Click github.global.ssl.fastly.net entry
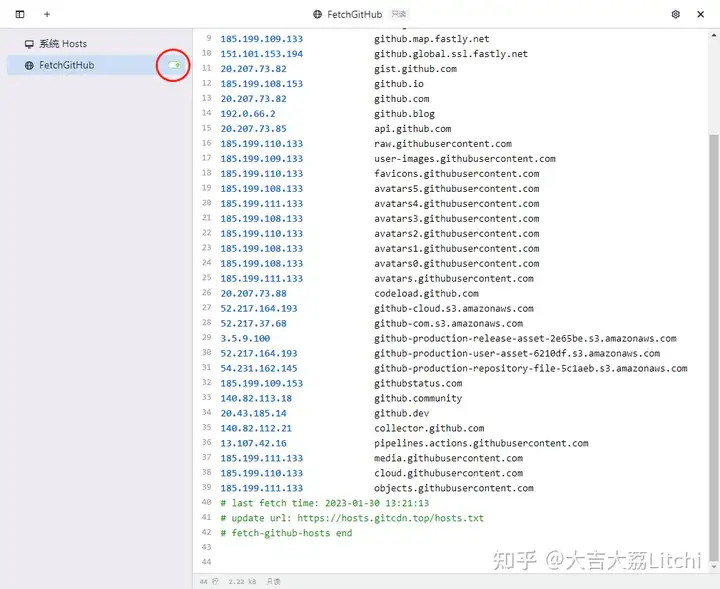The image size is (720, 589). 451,54
